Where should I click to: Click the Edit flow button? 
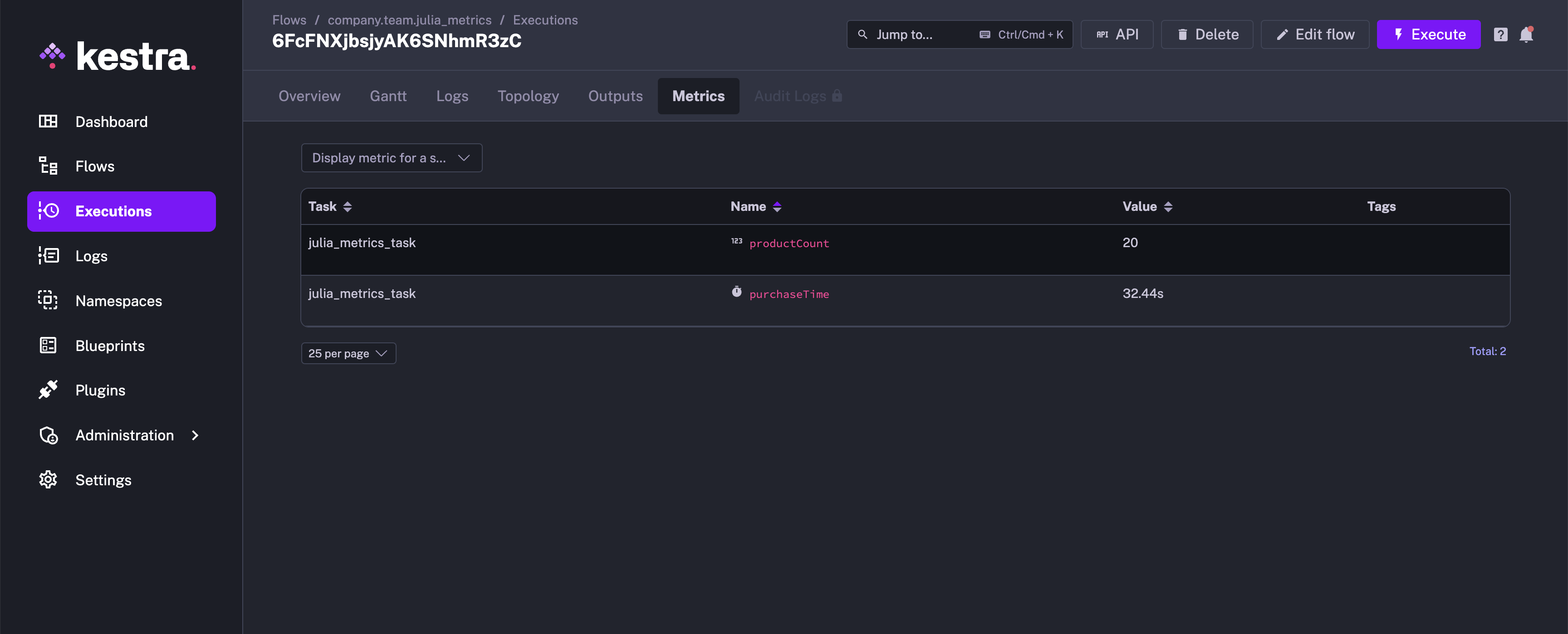tap(1315, 34)
